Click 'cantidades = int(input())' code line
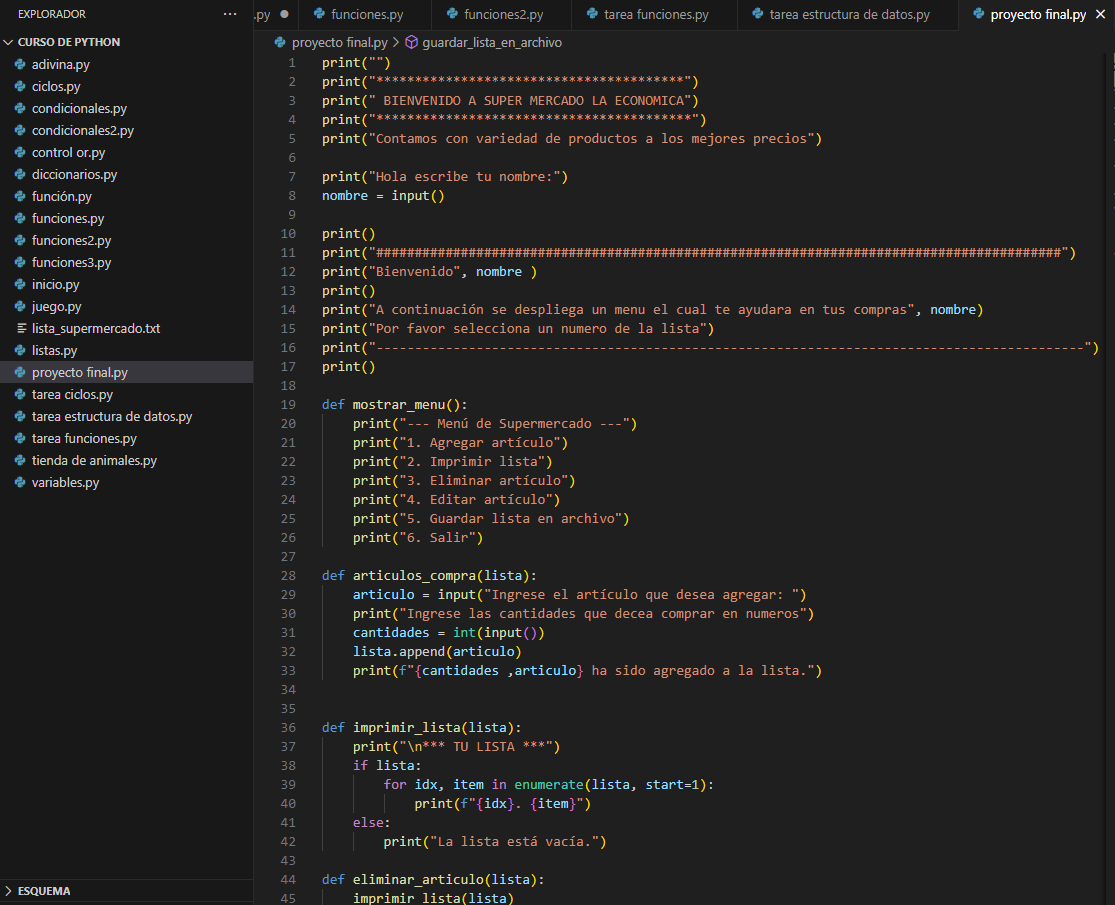The width and height of the screenshot is (1115, 905). tap(449, 632)
